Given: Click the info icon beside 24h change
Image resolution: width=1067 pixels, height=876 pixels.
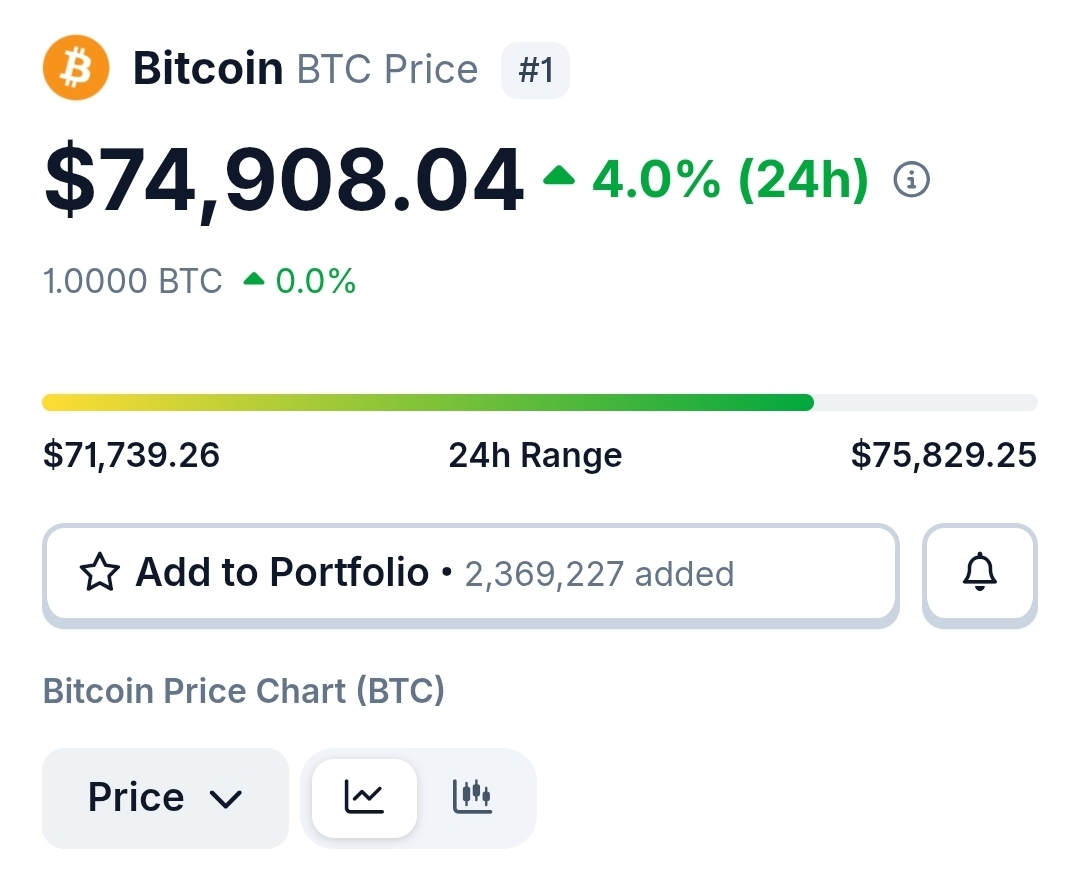Looking at the screenshot, I should [x=911, y=180].
